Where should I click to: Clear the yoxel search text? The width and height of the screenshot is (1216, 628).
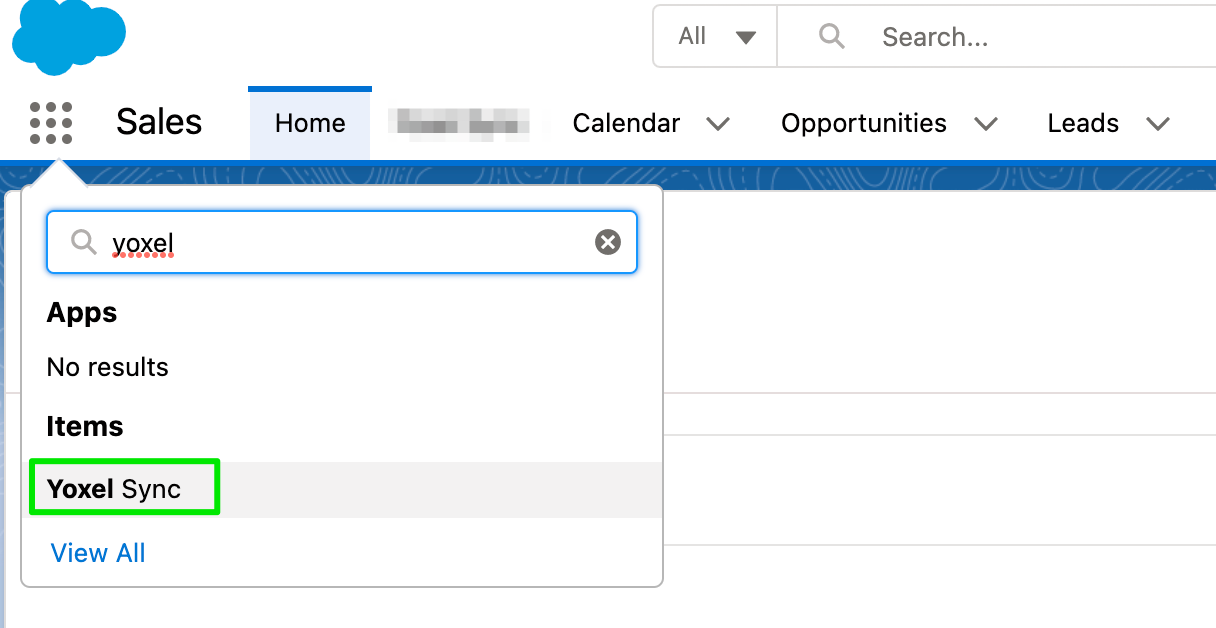coord(608,242)
